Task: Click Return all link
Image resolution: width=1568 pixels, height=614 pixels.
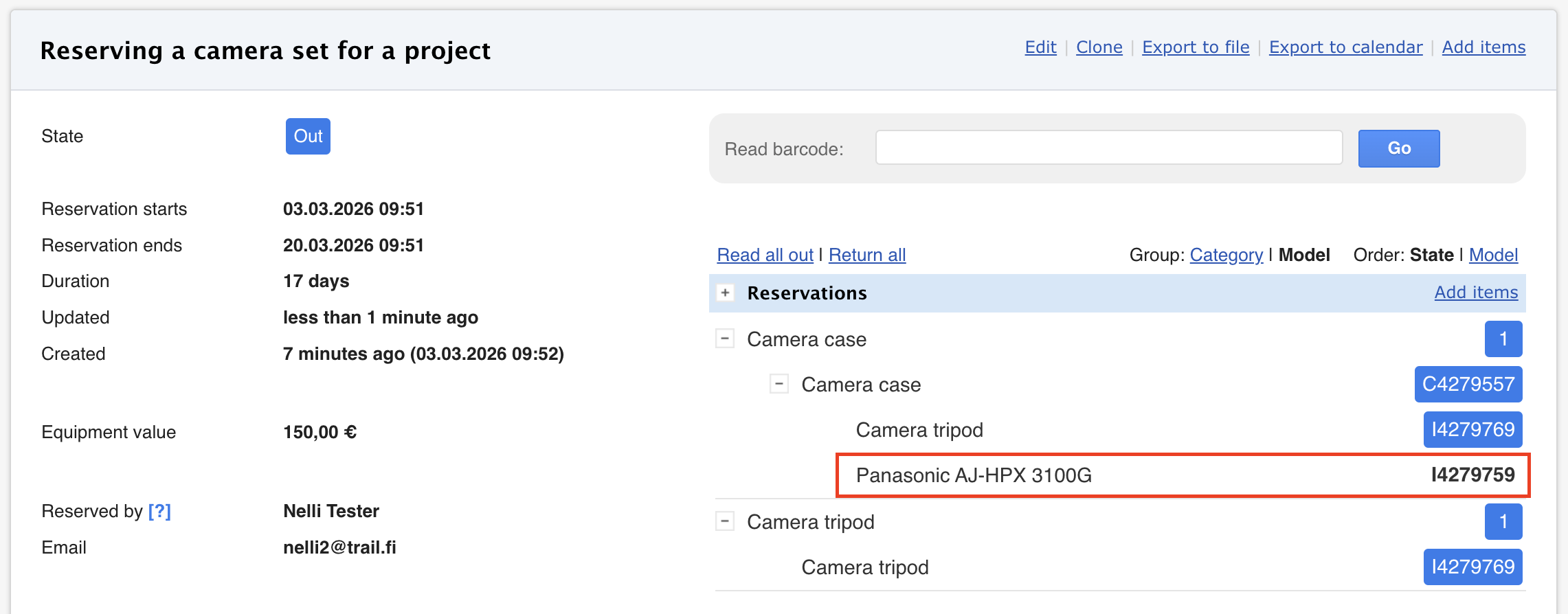Action: (867, 255)
